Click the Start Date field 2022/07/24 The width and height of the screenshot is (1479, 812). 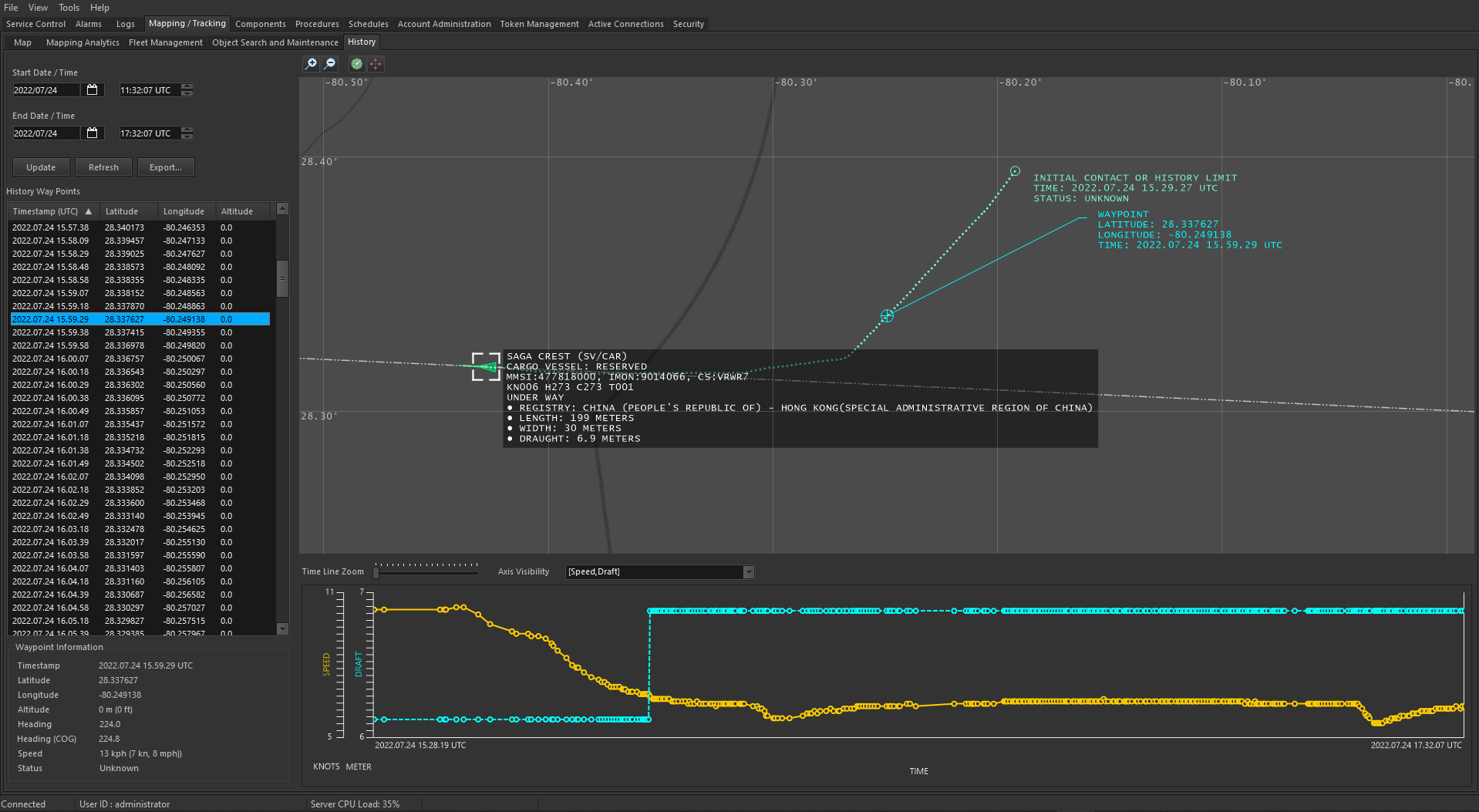45,90
